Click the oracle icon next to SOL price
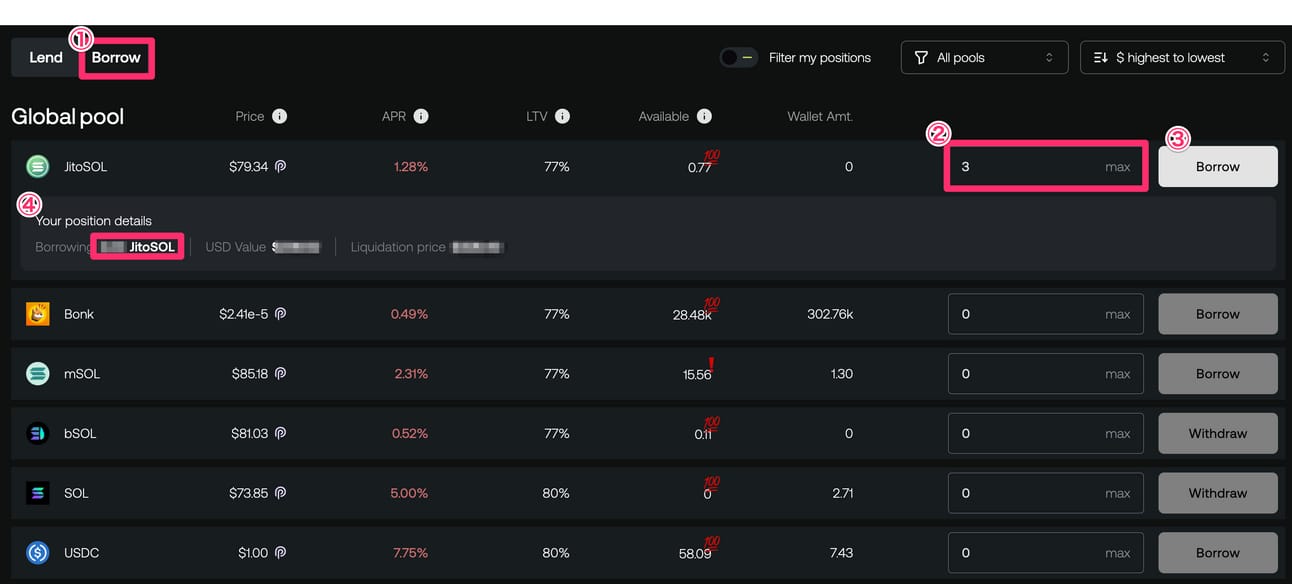1292x584 pixels. 281,493
